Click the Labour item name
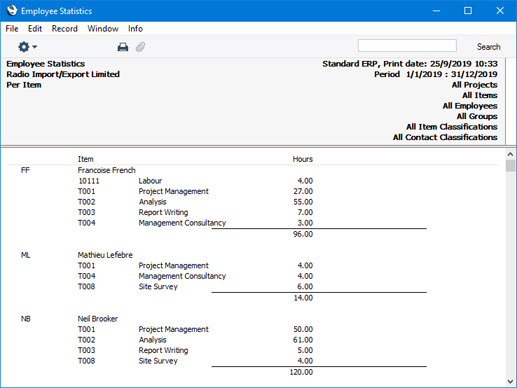Viewport: 517px width, 388px height. [150, 181]
